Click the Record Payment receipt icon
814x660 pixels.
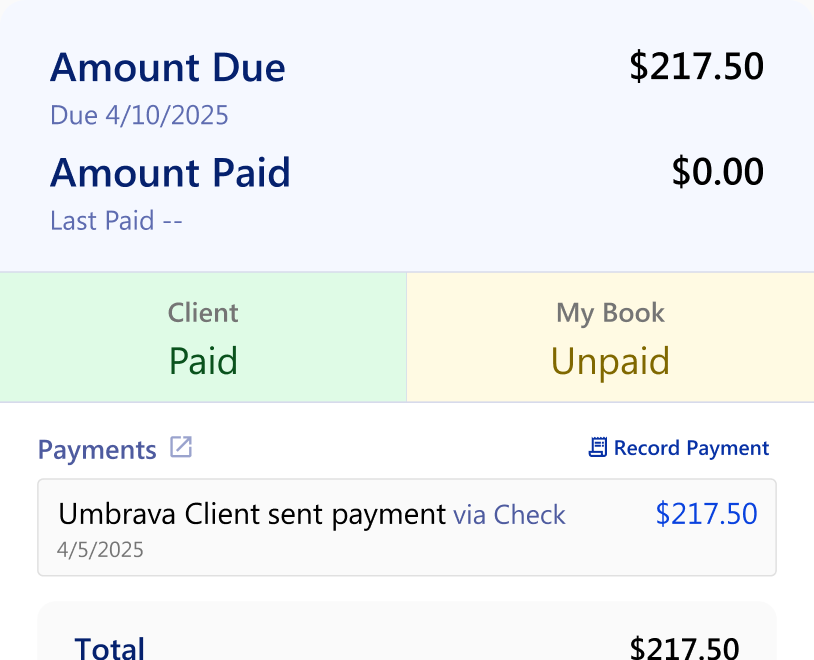(x=598, y=448)
